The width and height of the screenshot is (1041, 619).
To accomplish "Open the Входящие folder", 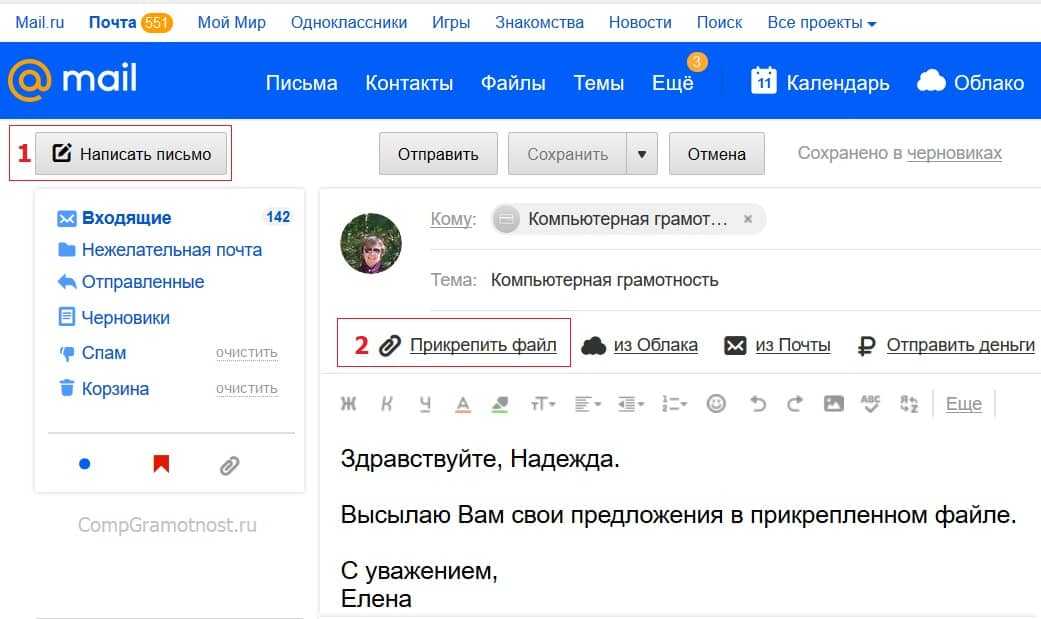I will coord(126,218).
